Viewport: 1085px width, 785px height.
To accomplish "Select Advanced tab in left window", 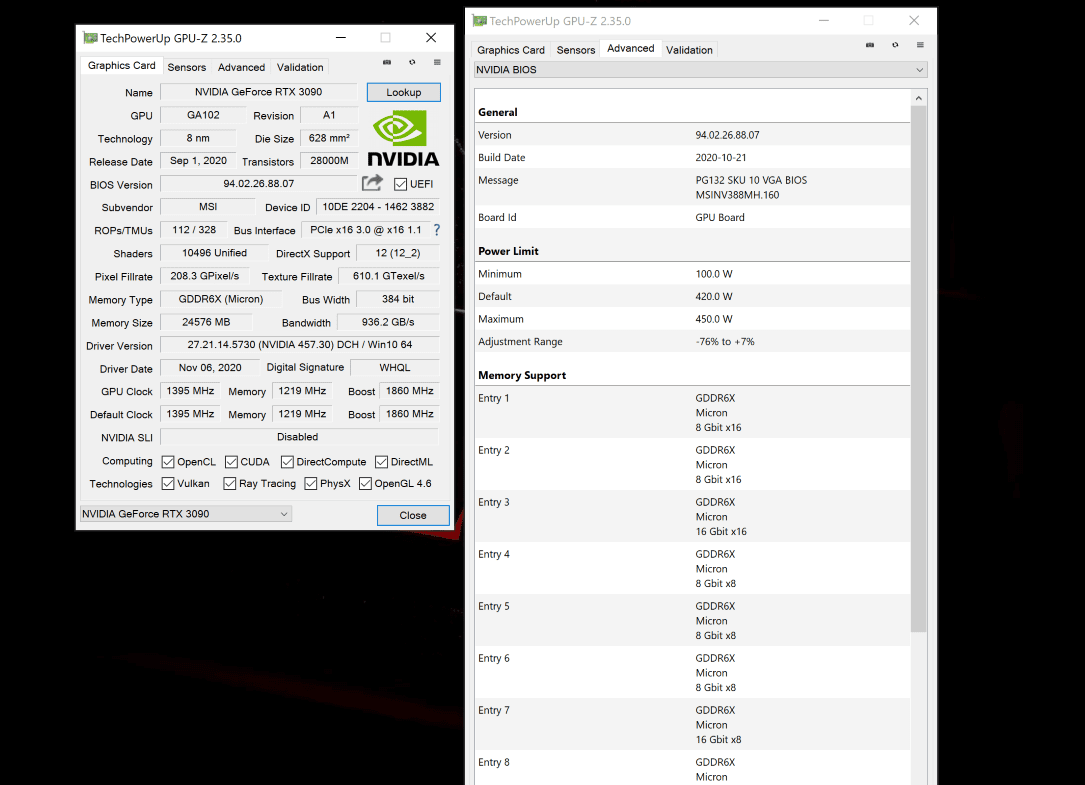I will tap(241, 67).
